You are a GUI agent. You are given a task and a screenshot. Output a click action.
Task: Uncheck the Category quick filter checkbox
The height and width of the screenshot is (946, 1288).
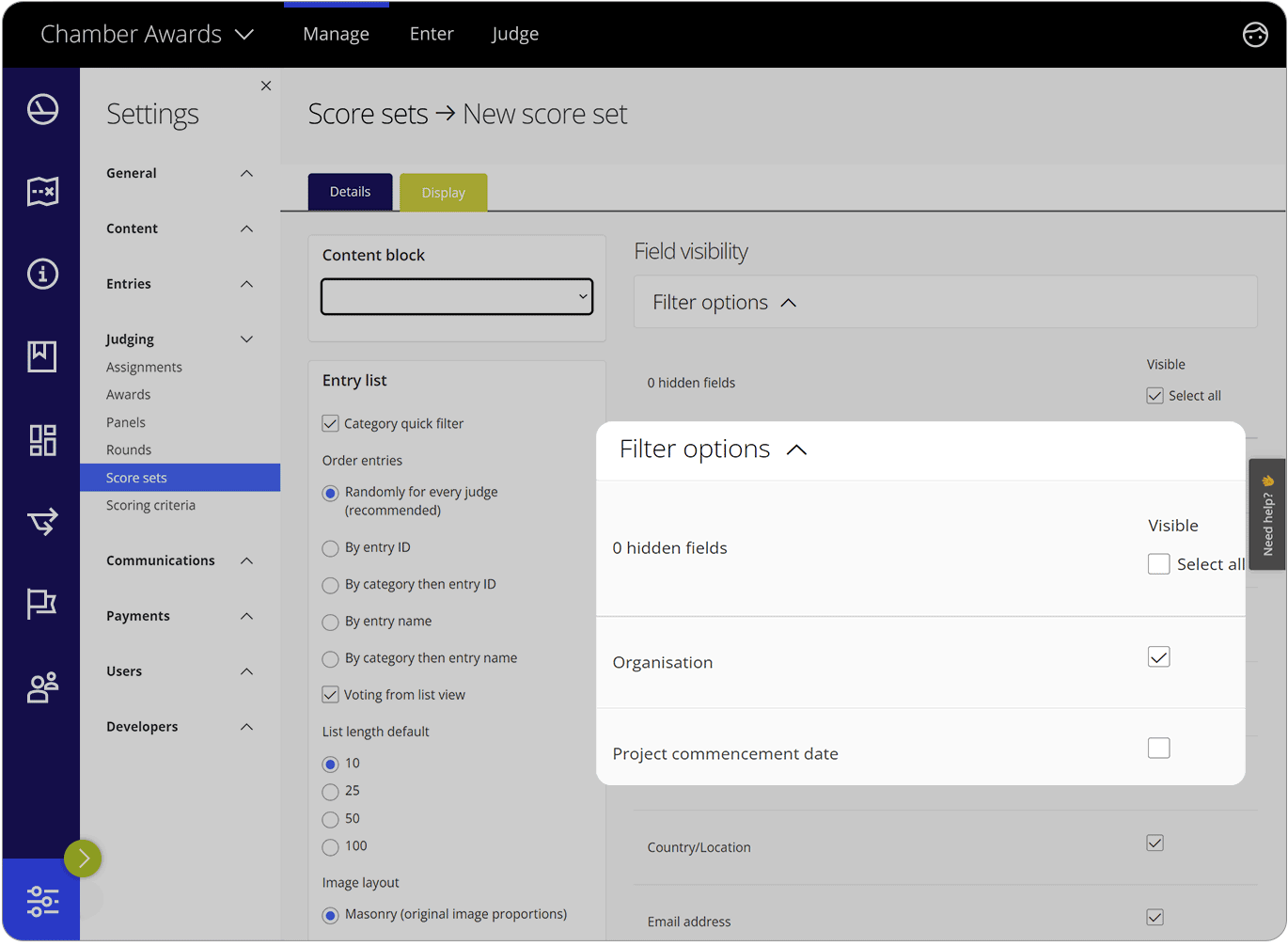click(330, 423)
